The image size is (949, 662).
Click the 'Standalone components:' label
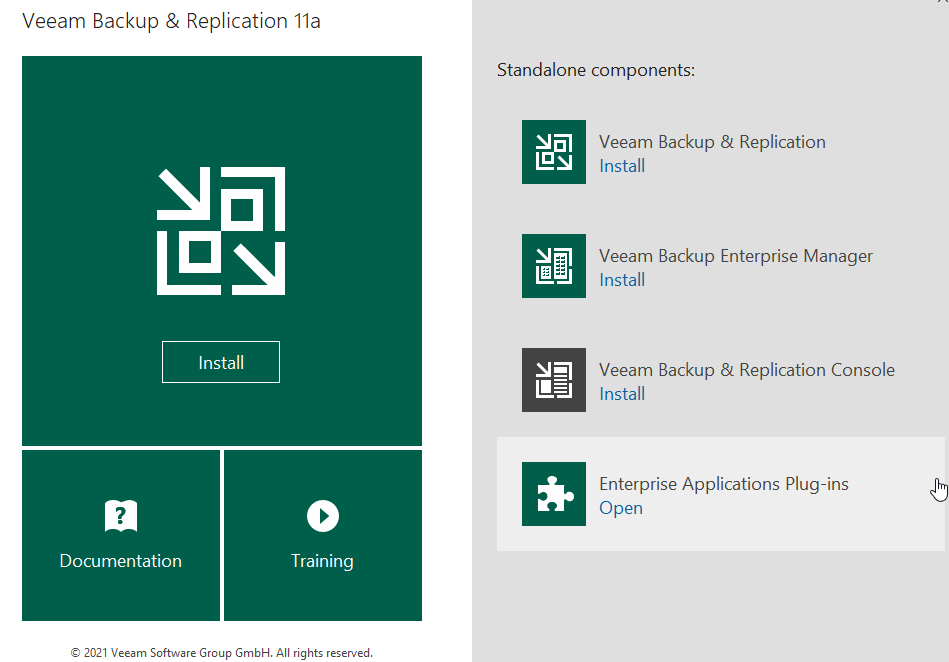point(596,70)
